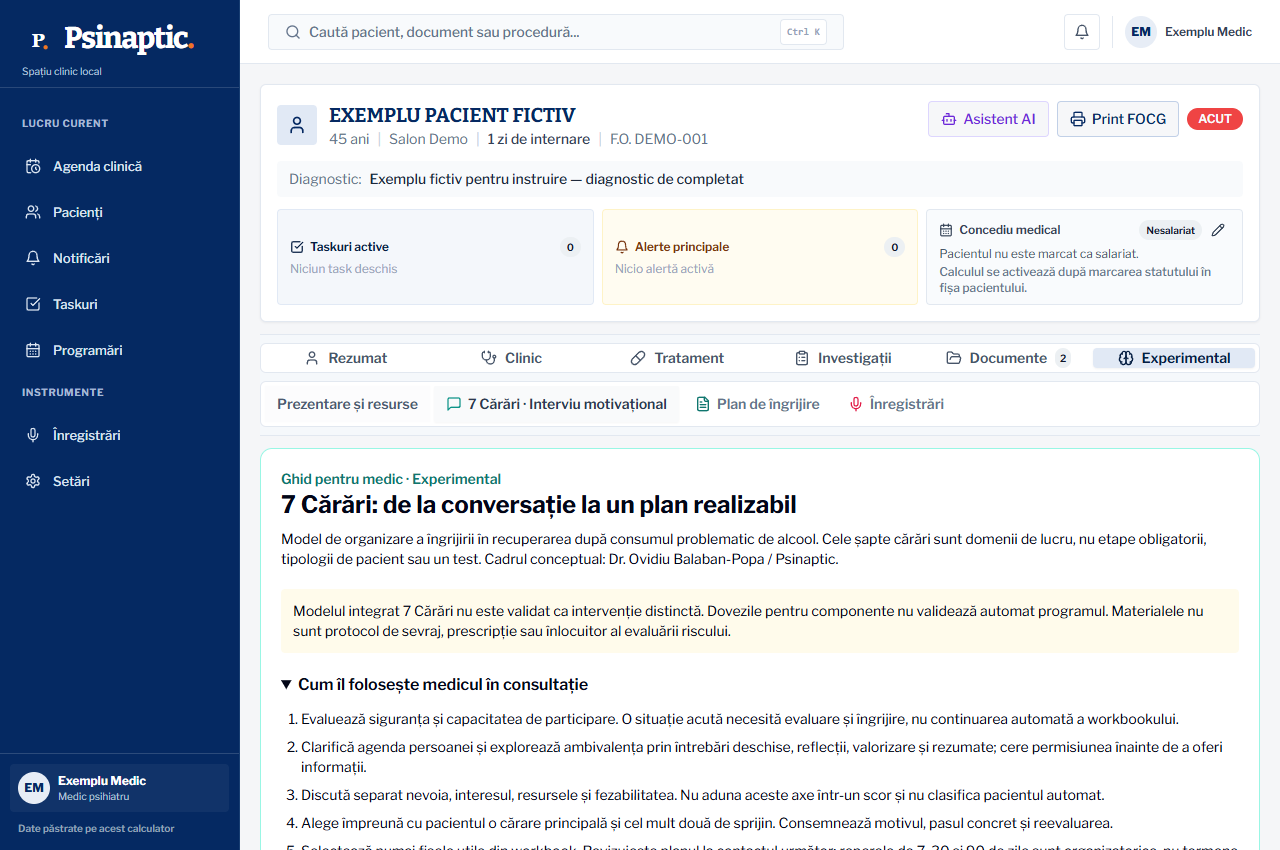
Task: Open Înregistrări in the sidebar
Action: [x=120, y=435]
